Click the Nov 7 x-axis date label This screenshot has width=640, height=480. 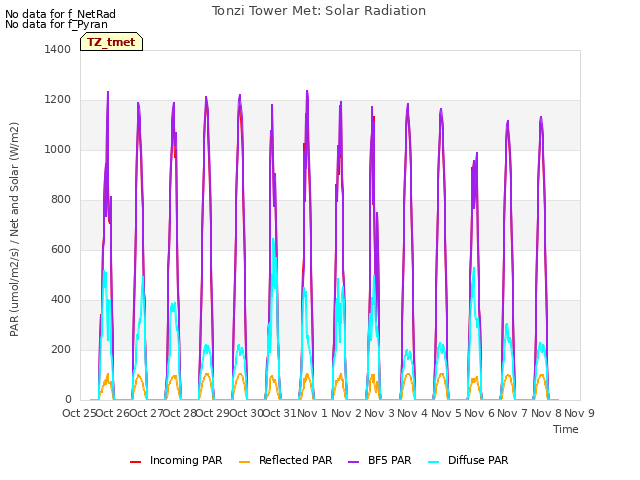[x=513, y=413]
